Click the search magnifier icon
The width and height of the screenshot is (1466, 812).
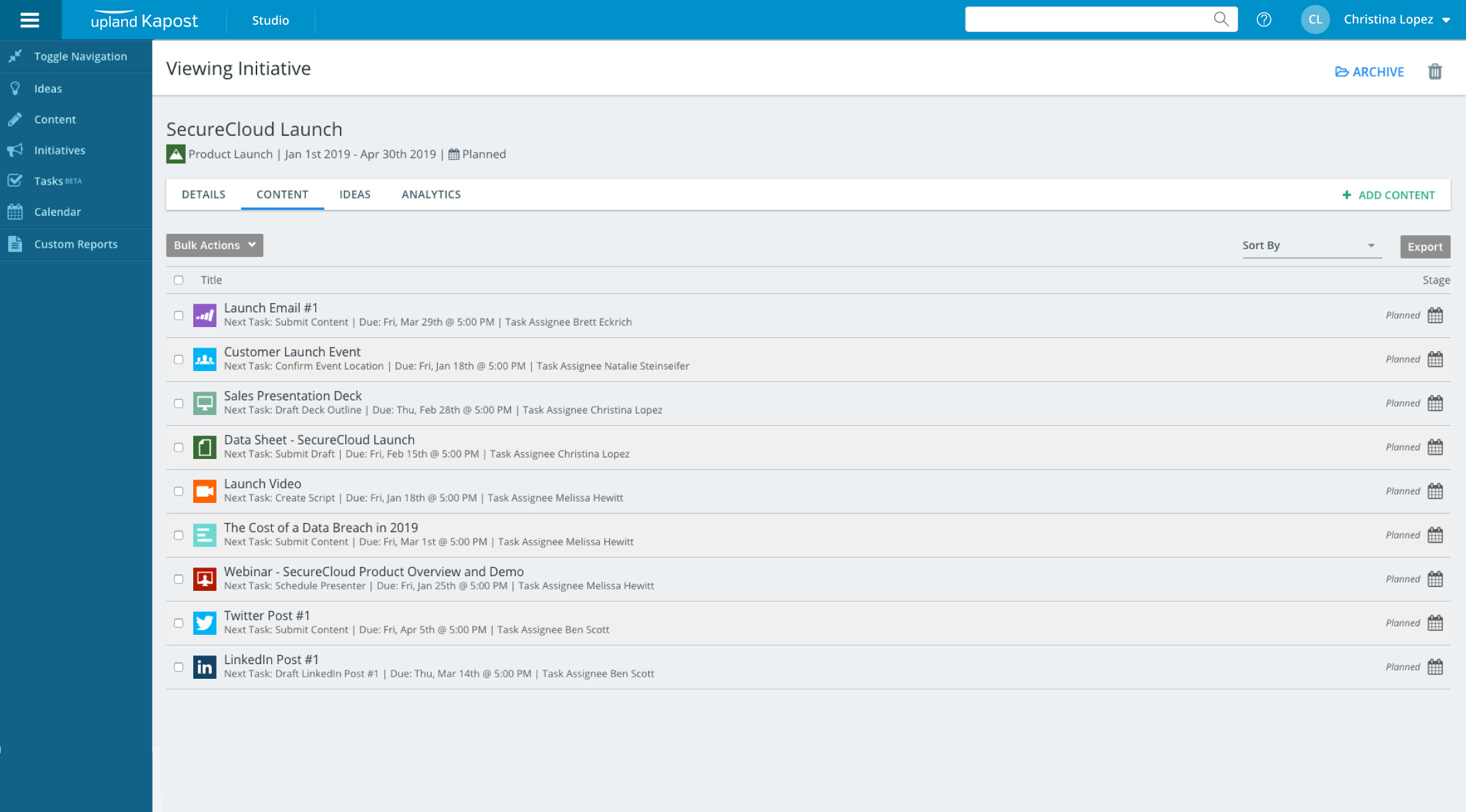(x=1221, y=19)
